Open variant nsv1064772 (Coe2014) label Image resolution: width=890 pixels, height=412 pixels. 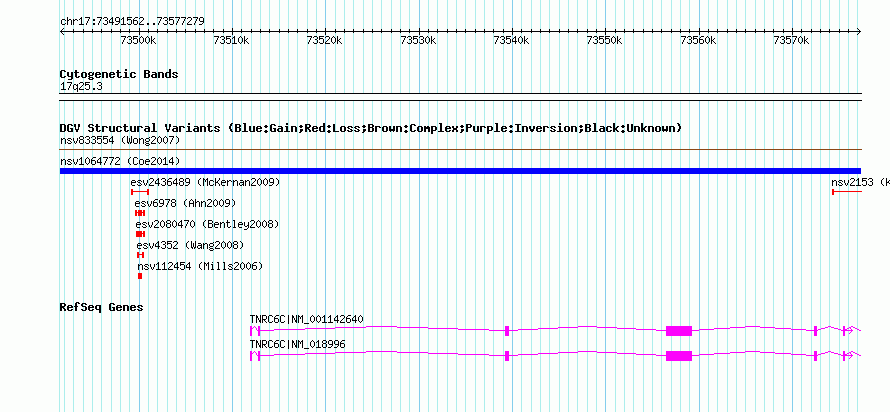click(120, 161)
